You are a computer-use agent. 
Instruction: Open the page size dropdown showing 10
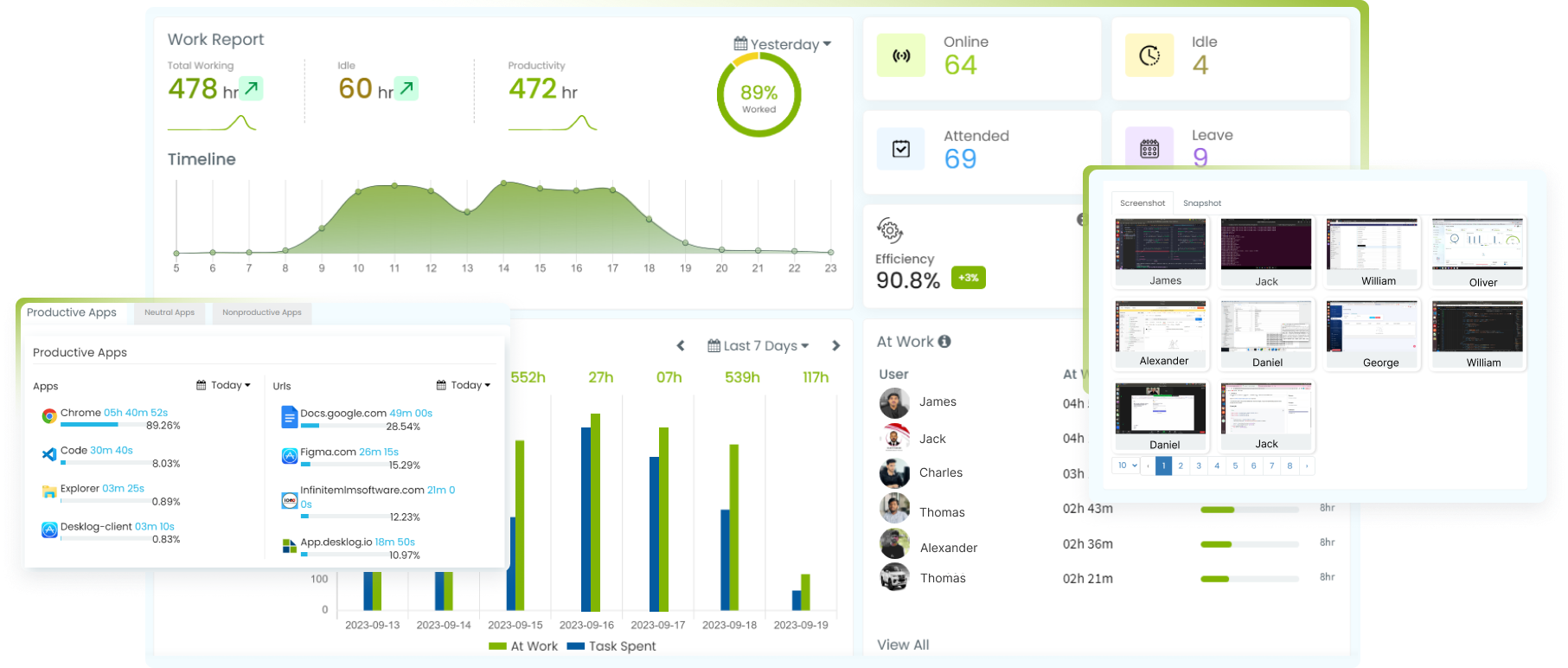1126,466
